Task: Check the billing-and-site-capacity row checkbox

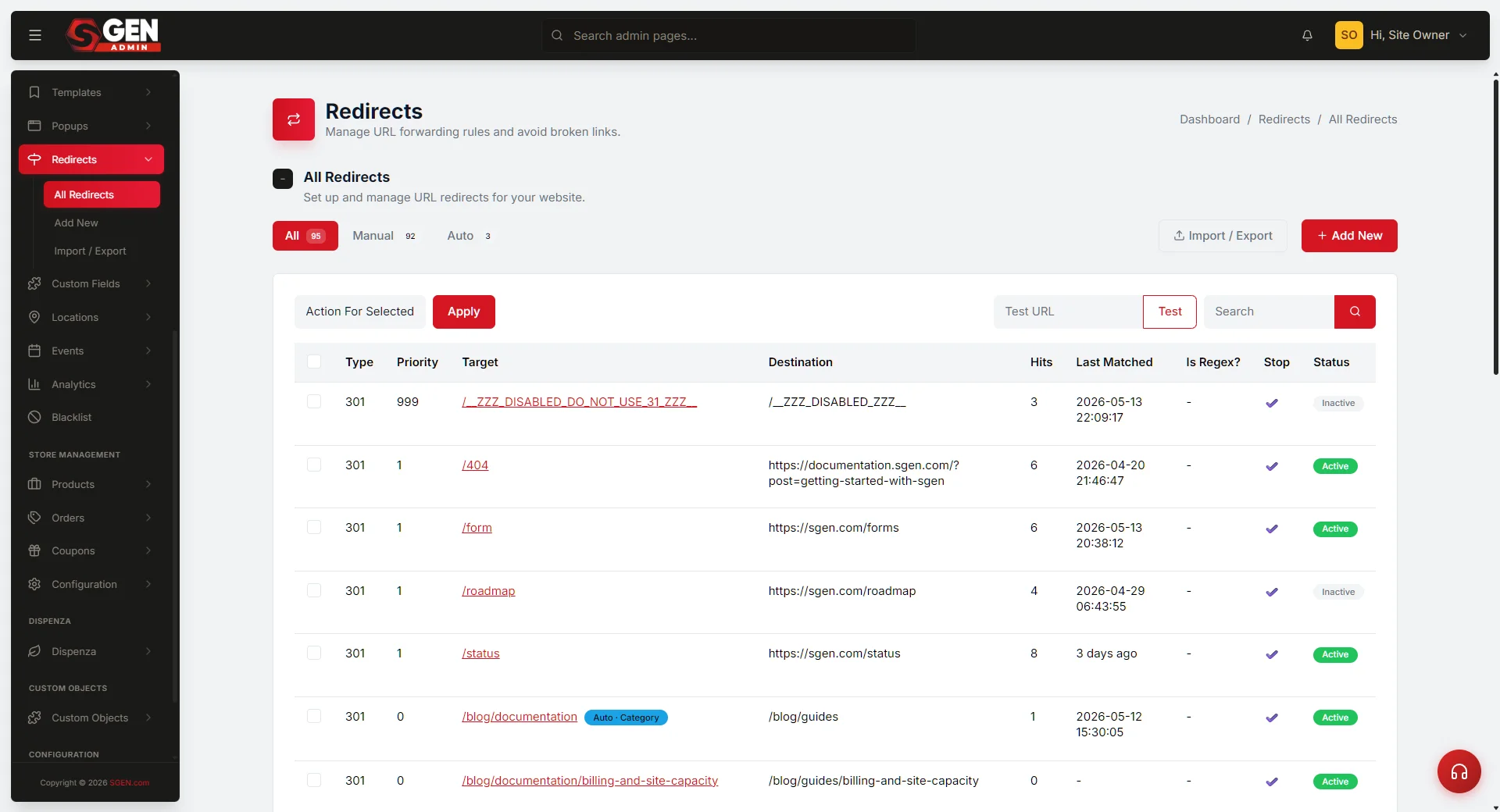Action: (314, 780)
